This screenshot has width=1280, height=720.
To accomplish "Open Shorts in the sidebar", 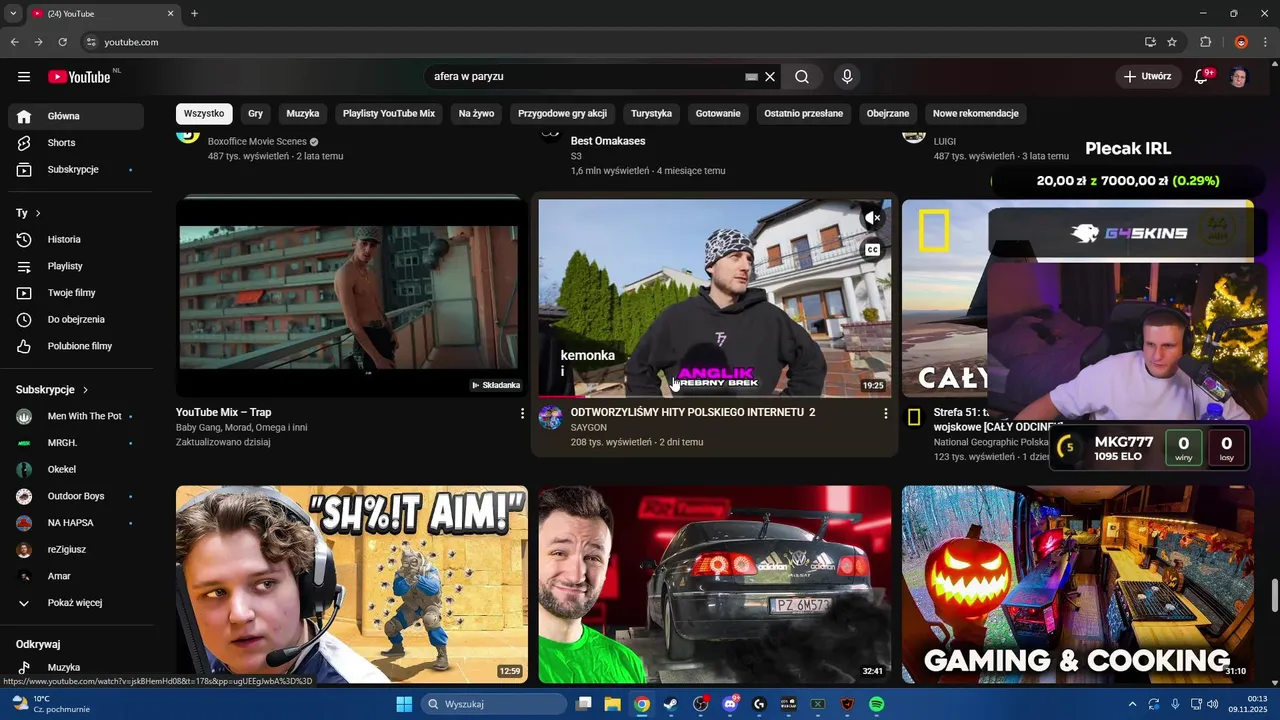I will 76,143.
